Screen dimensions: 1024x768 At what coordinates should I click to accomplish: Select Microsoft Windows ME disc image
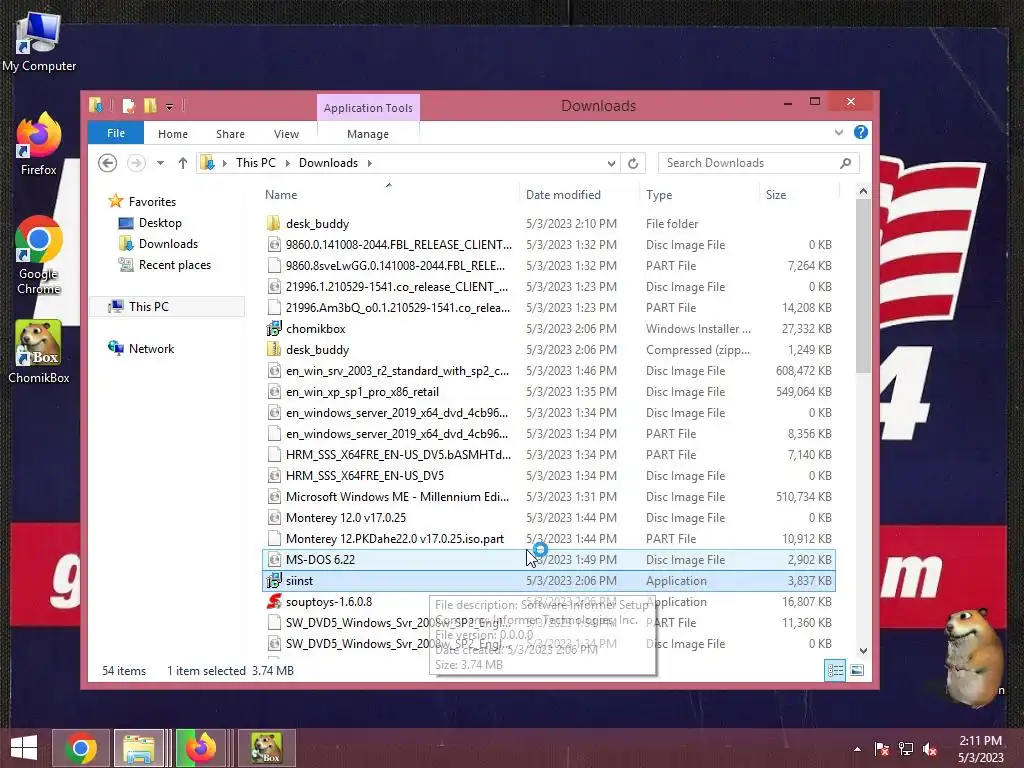pos(549,496)
